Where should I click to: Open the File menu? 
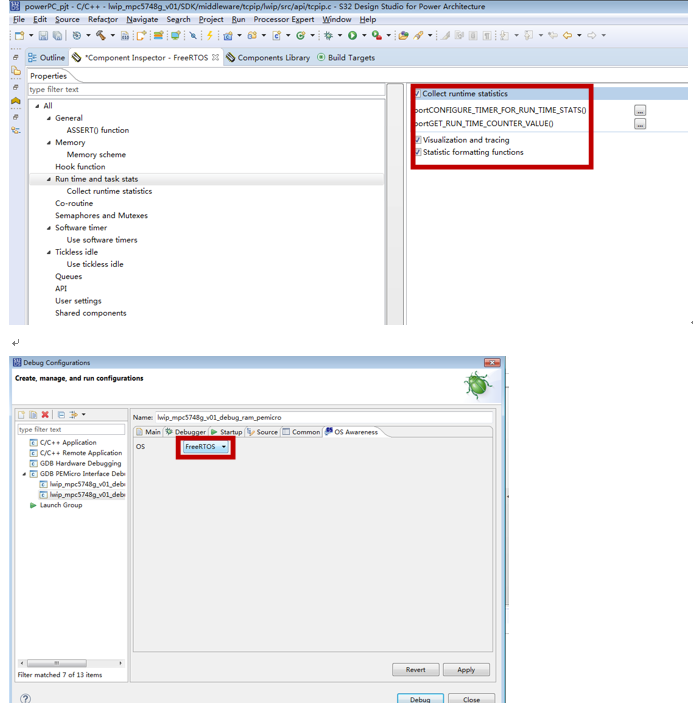coord(19,19)
